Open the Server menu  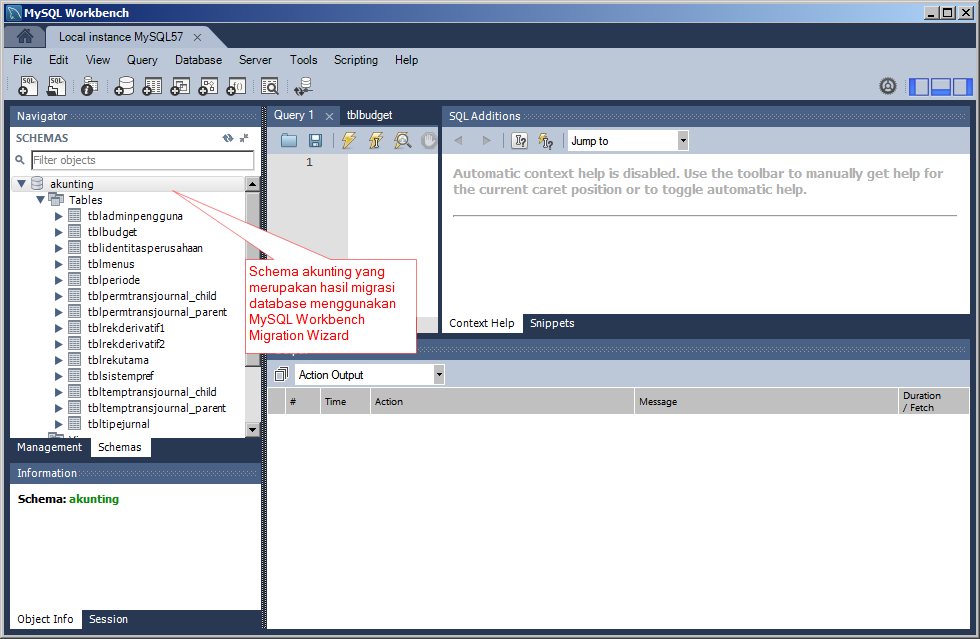pyautogui.click(x=255, y=60)
